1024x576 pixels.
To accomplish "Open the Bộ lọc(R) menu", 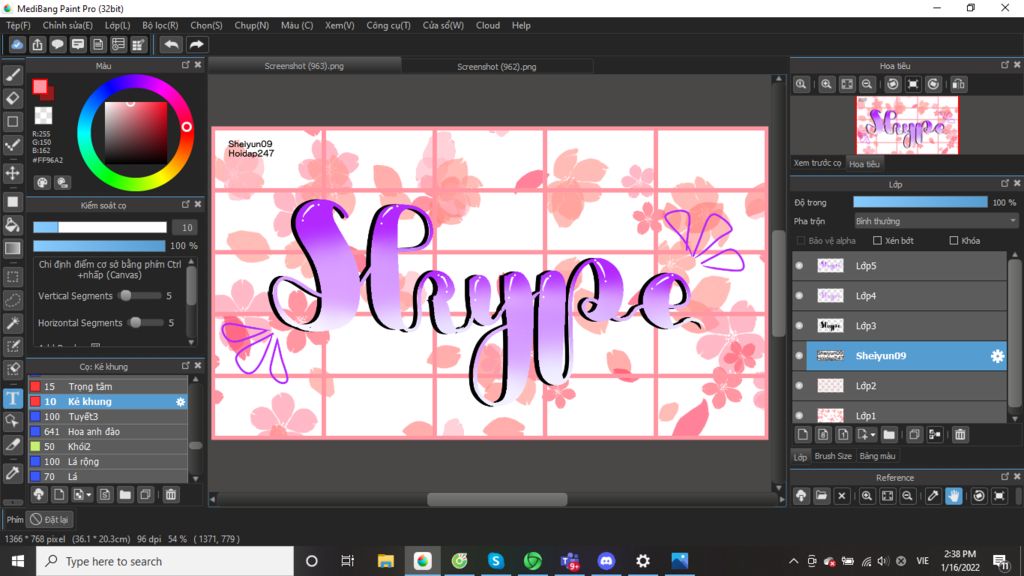I will click(x=160, y=25).
